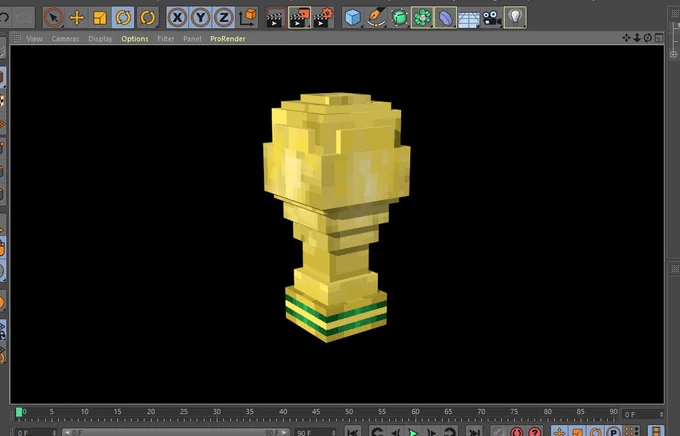The height and width of the screenshot is (436, 680).
Task: Select the highlighted Rotate tool
Action: 123,18
